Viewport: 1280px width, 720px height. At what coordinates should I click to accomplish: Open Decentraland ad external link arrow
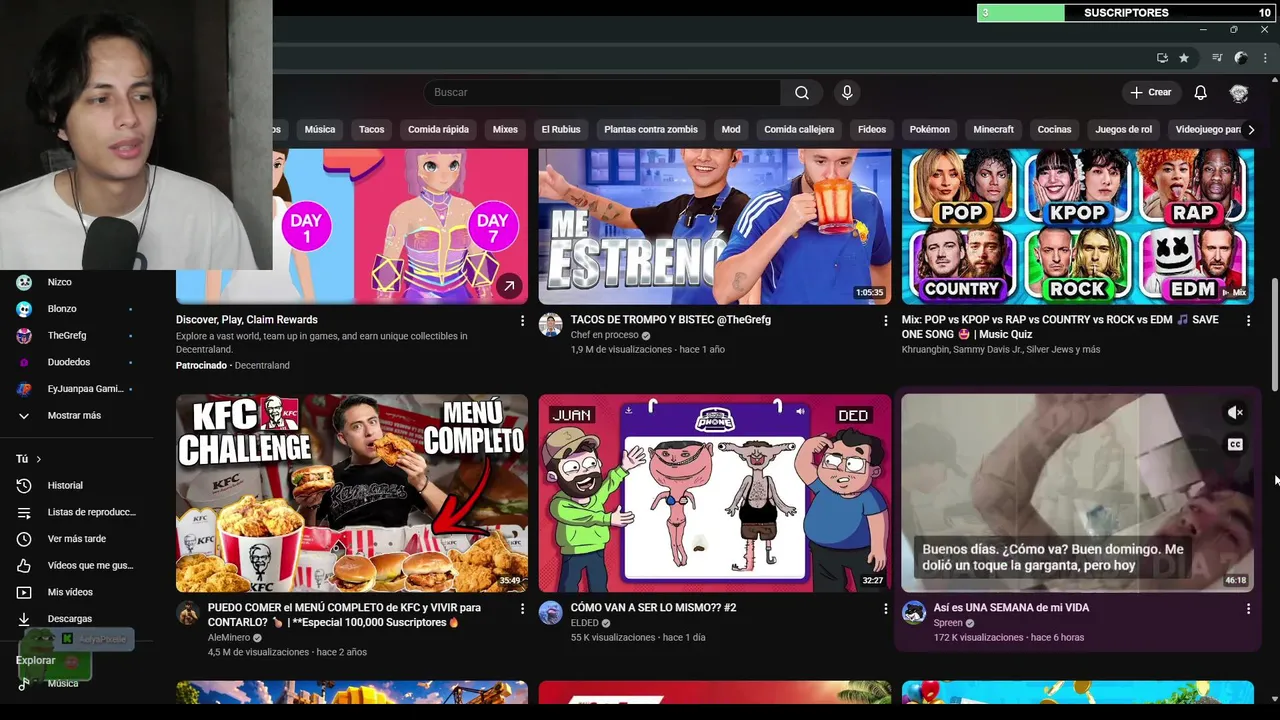(508, 286)
